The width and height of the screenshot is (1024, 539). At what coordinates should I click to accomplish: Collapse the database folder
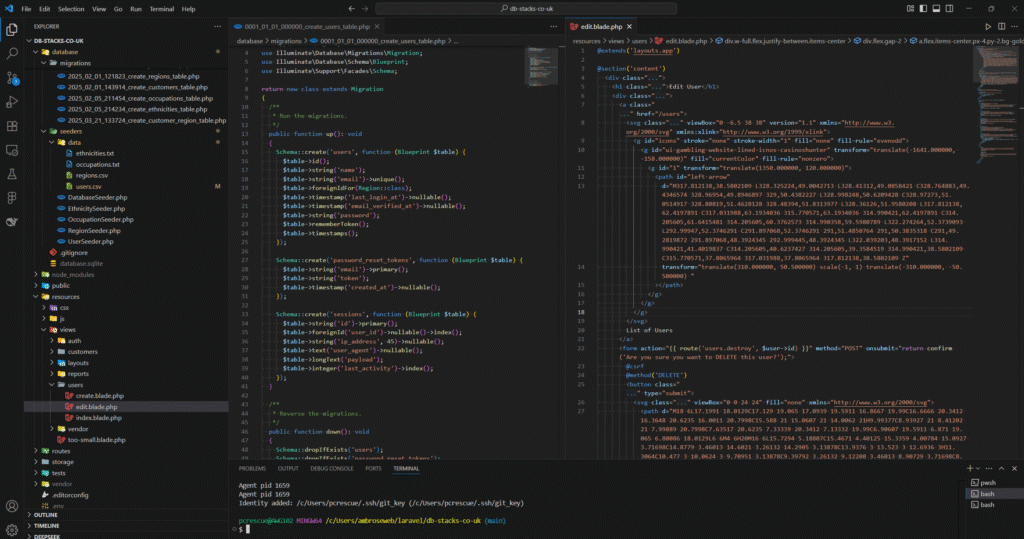pos(36,52)
